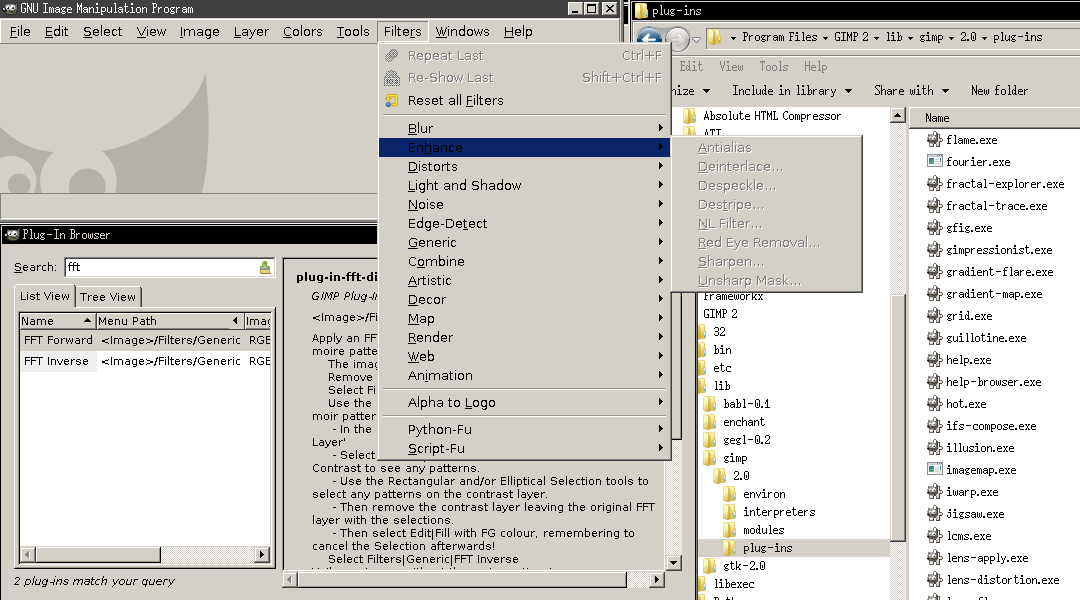Click the Reset all Filters icon
The height and width of the screenshot is (600, 1080).
pos(392,101)
